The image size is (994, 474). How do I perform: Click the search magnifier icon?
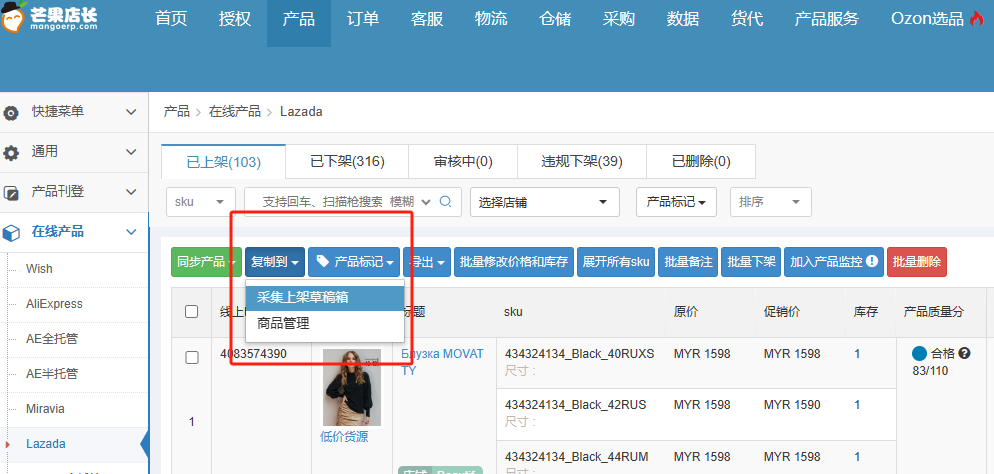point(446,202)
